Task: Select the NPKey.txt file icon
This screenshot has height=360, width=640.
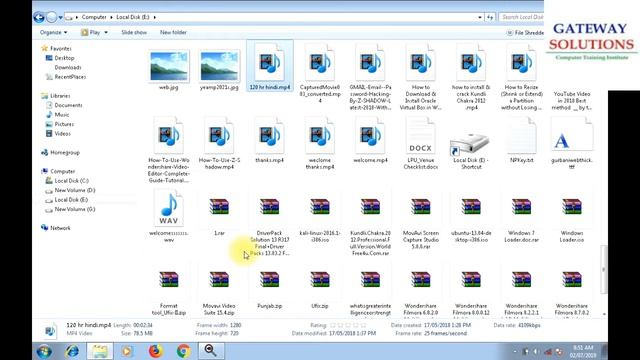Action: click(522, 136)
